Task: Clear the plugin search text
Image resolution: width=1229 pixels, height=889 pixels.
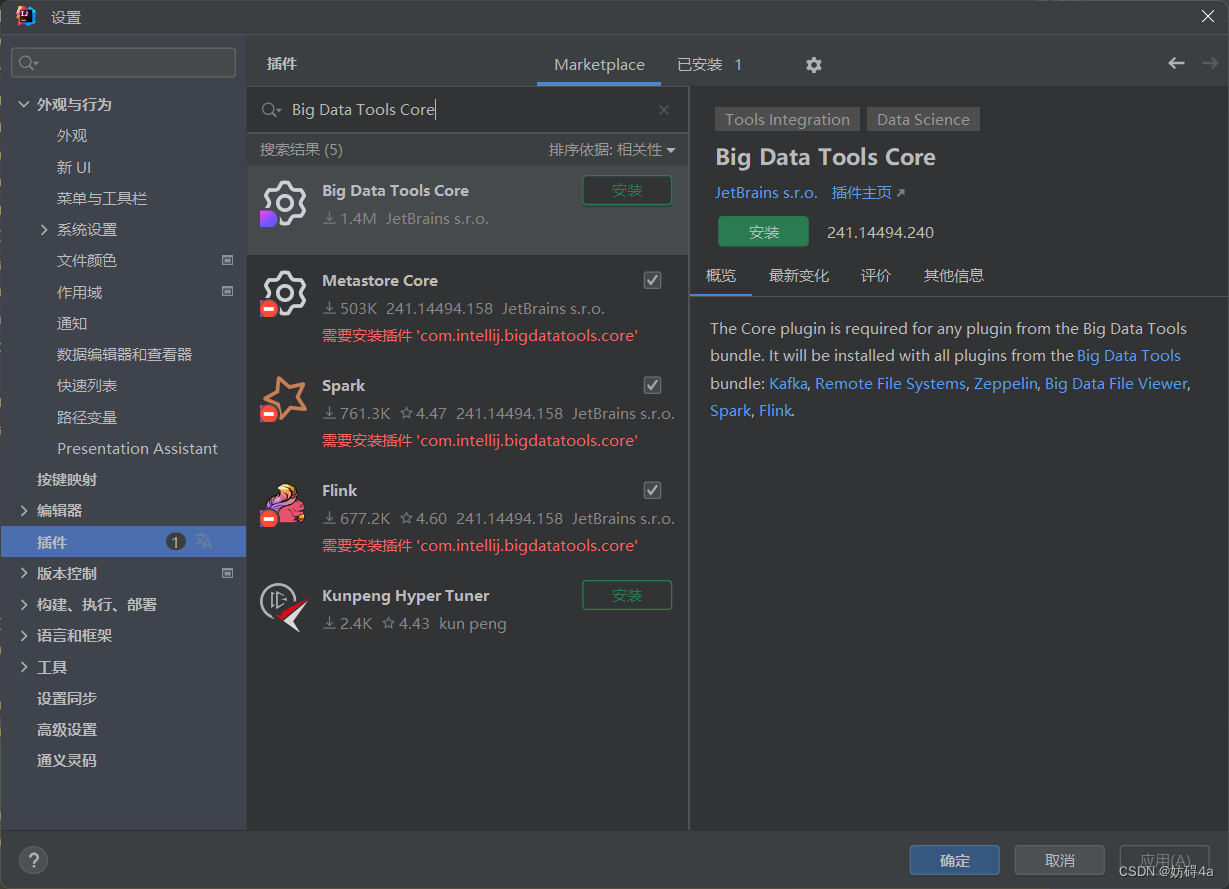Action: [664, 110]
